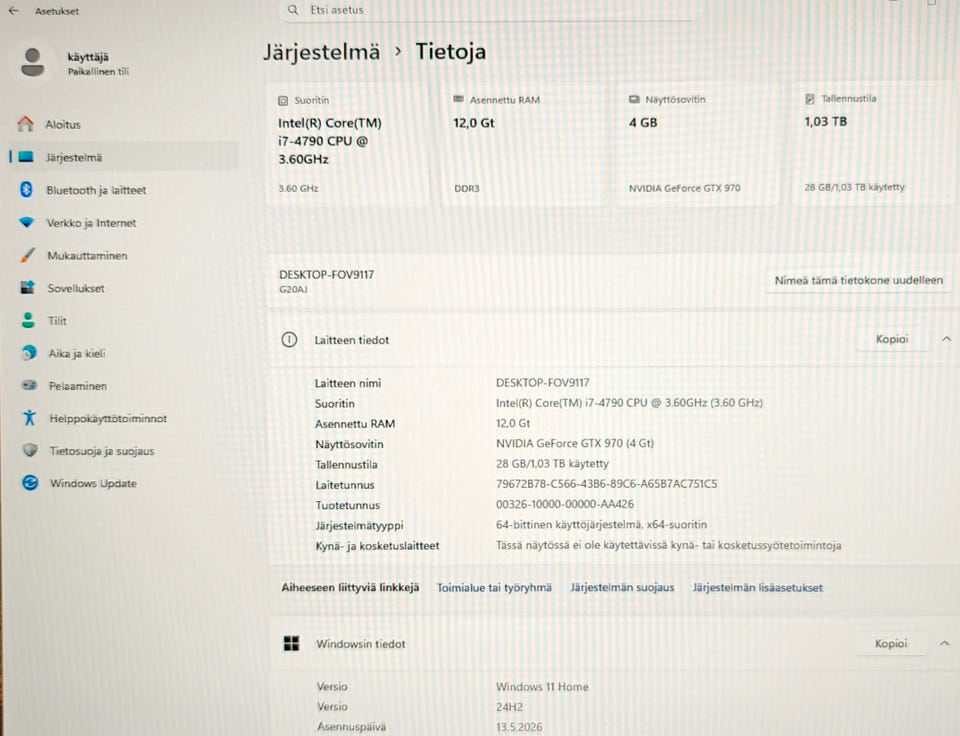Click the Laitteen tiedot info icon
This screenshot has width=960, height=736.
pos(289,339)
